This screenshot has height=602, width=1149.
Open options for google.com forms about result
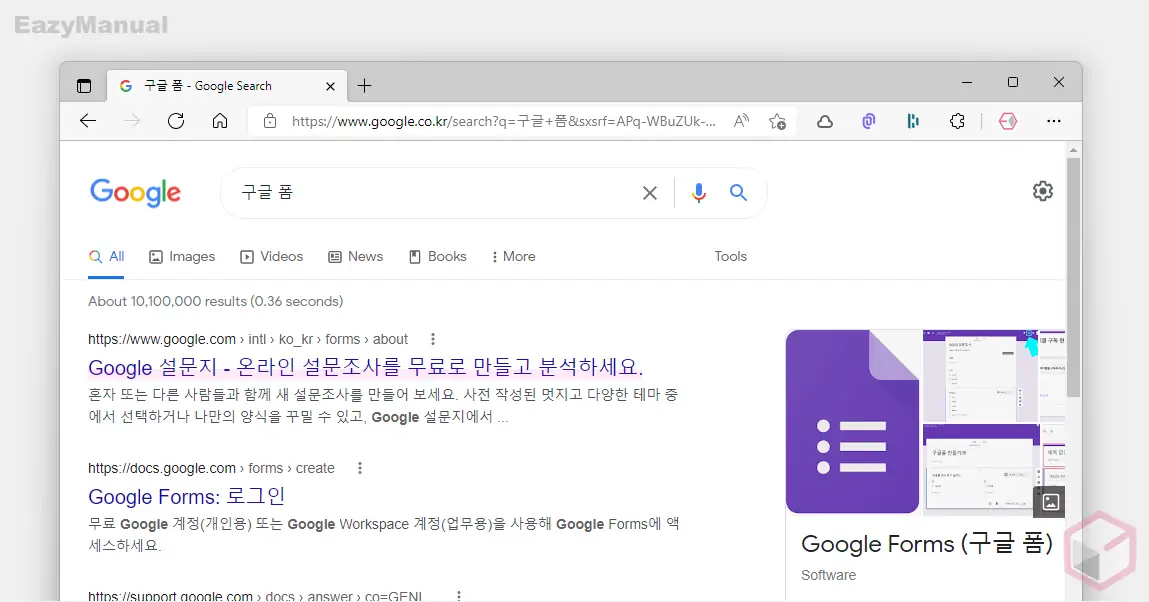433,339
